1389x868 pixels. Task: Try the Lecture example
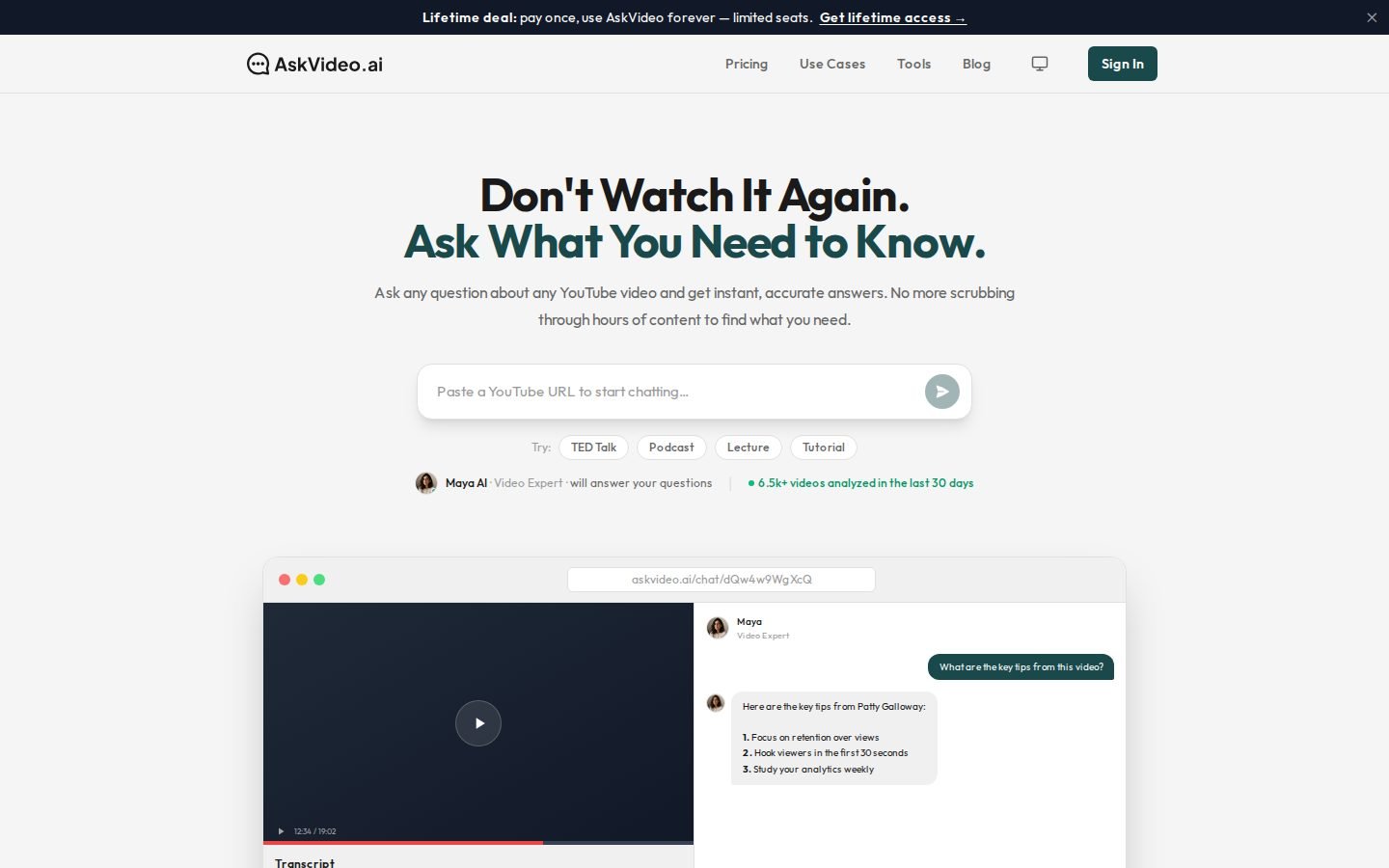point(749,448)
